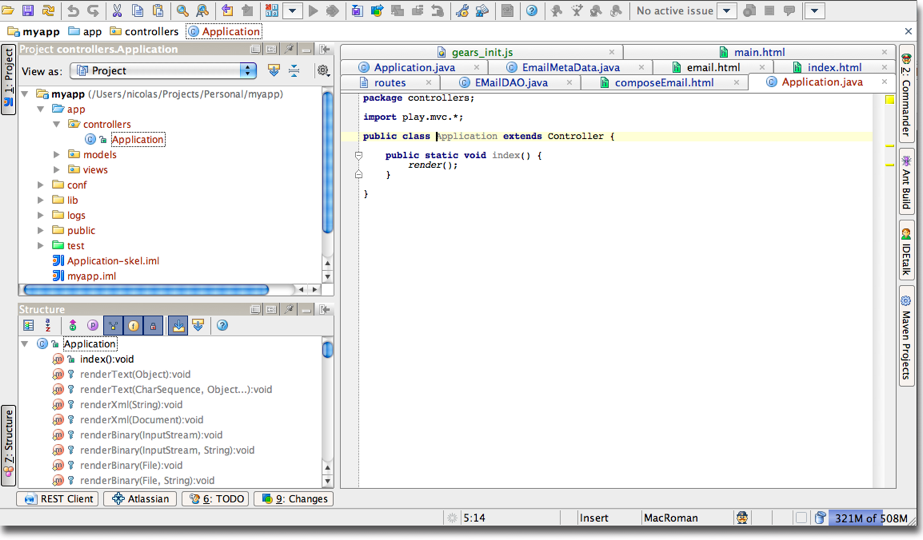The width and height of the screenshot is (923, 540).
Task: Click the Find magnifier icon in toolbar
Action: 182,11
